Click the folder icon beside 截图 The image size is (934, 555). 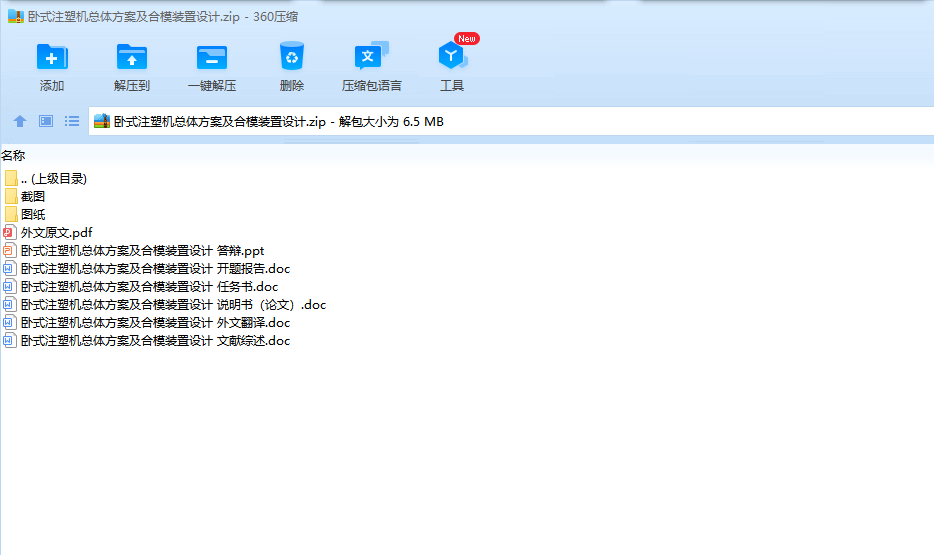tap(11, 197)
